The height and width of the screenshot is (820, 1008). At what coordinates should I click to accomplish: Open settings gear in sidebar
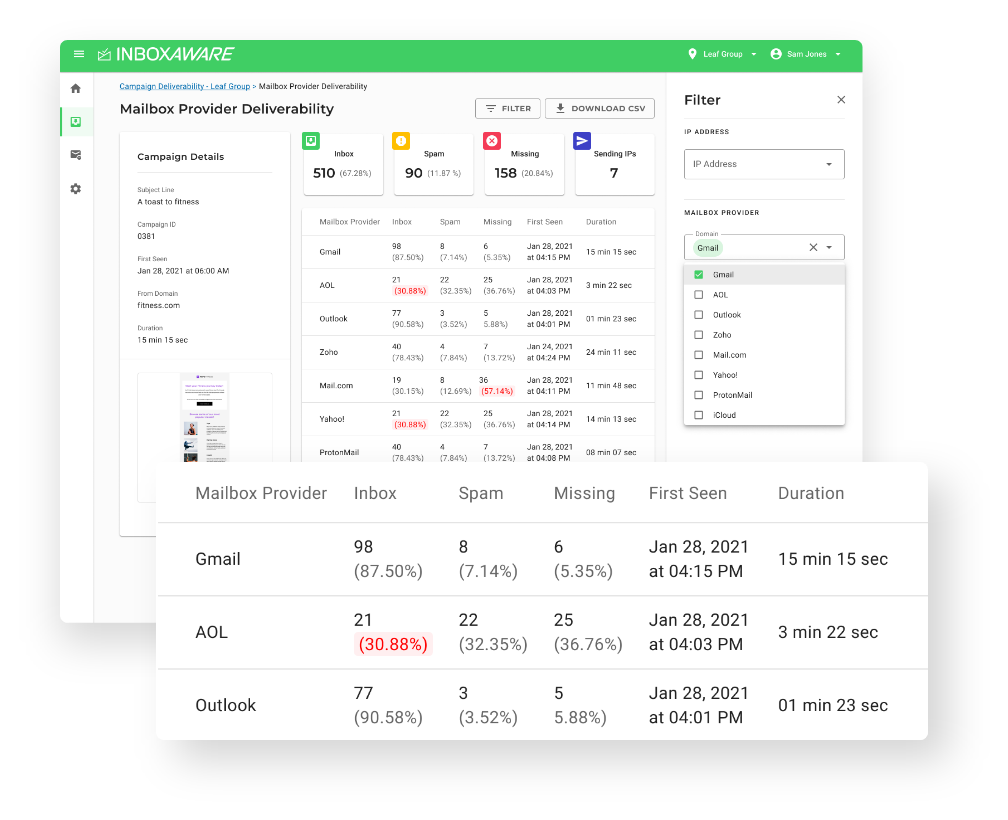click(x=76, y=188)
